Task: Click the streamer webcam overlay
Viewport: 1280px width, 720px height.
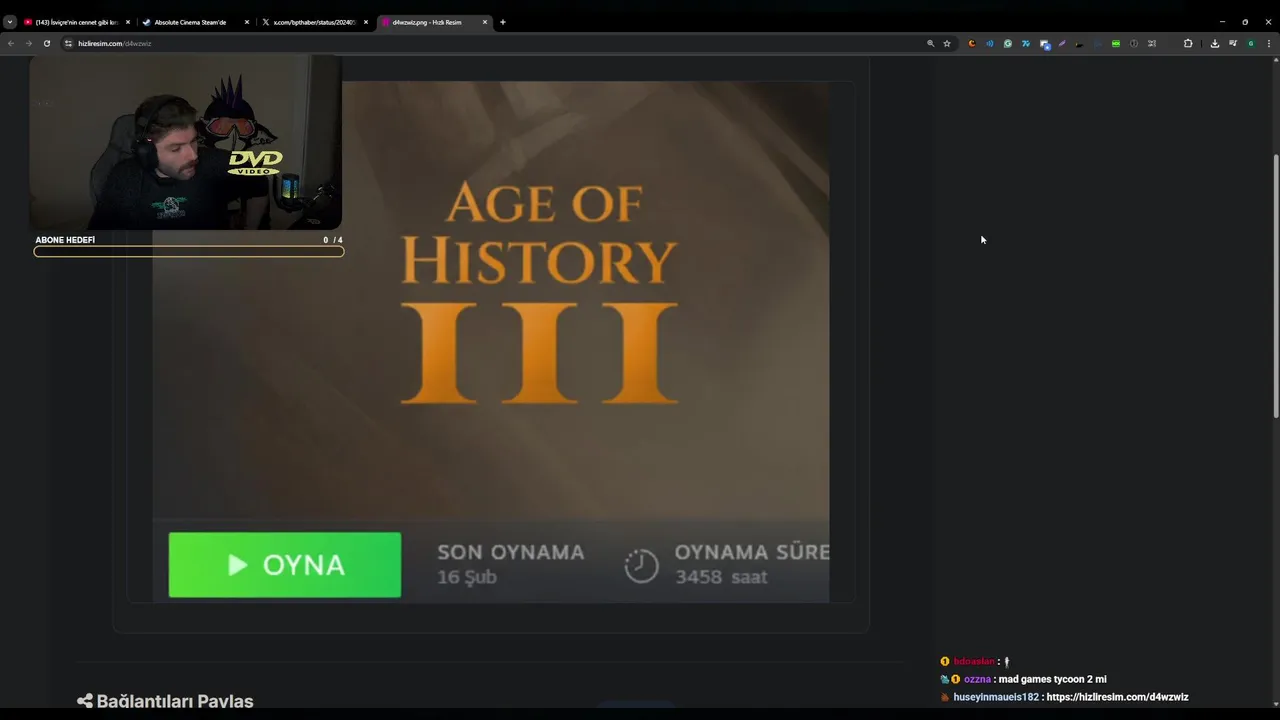Action: click(186, 142)
